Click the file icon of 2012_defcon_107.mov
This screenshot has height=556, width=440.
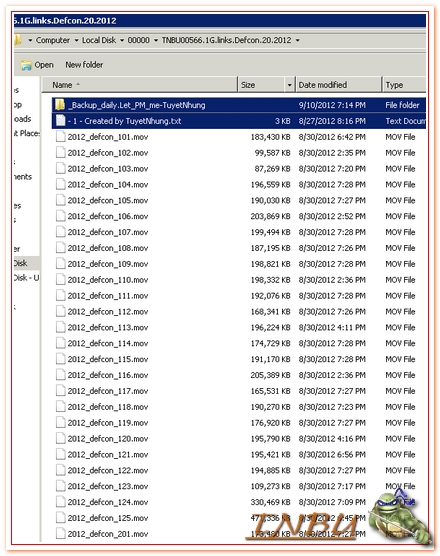[x=61, y=232]
